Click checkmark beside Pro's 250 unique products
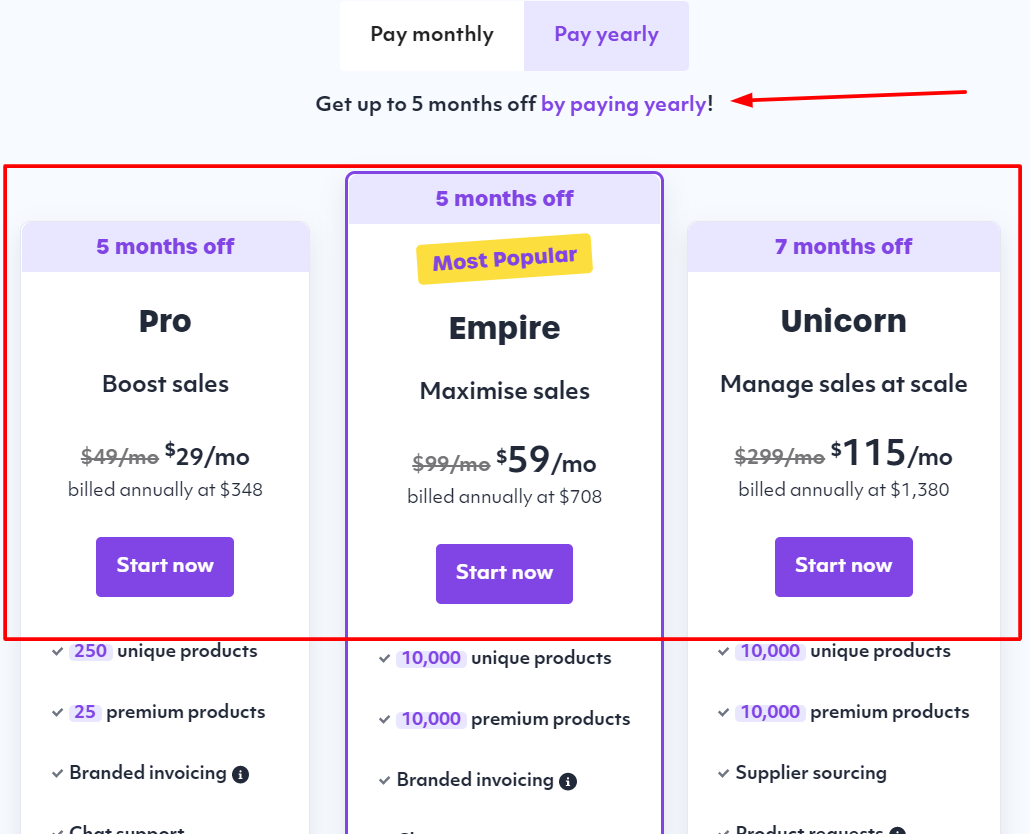Viewport: 1030px width, 834px height. (x=57, y=652)
